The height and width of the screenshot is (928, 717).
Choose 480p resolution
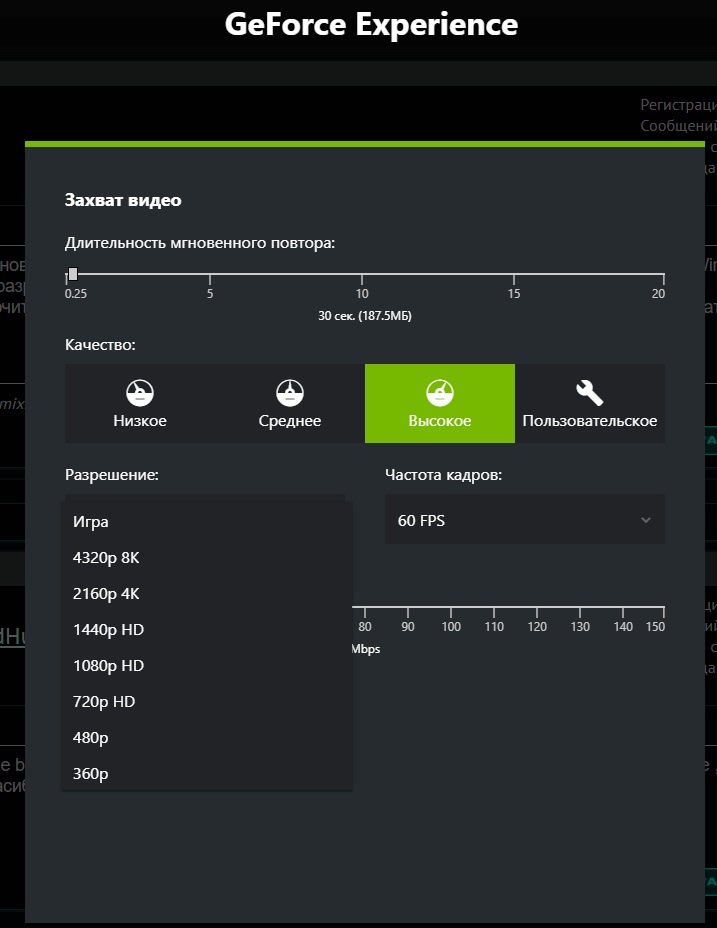pos(207,738)
